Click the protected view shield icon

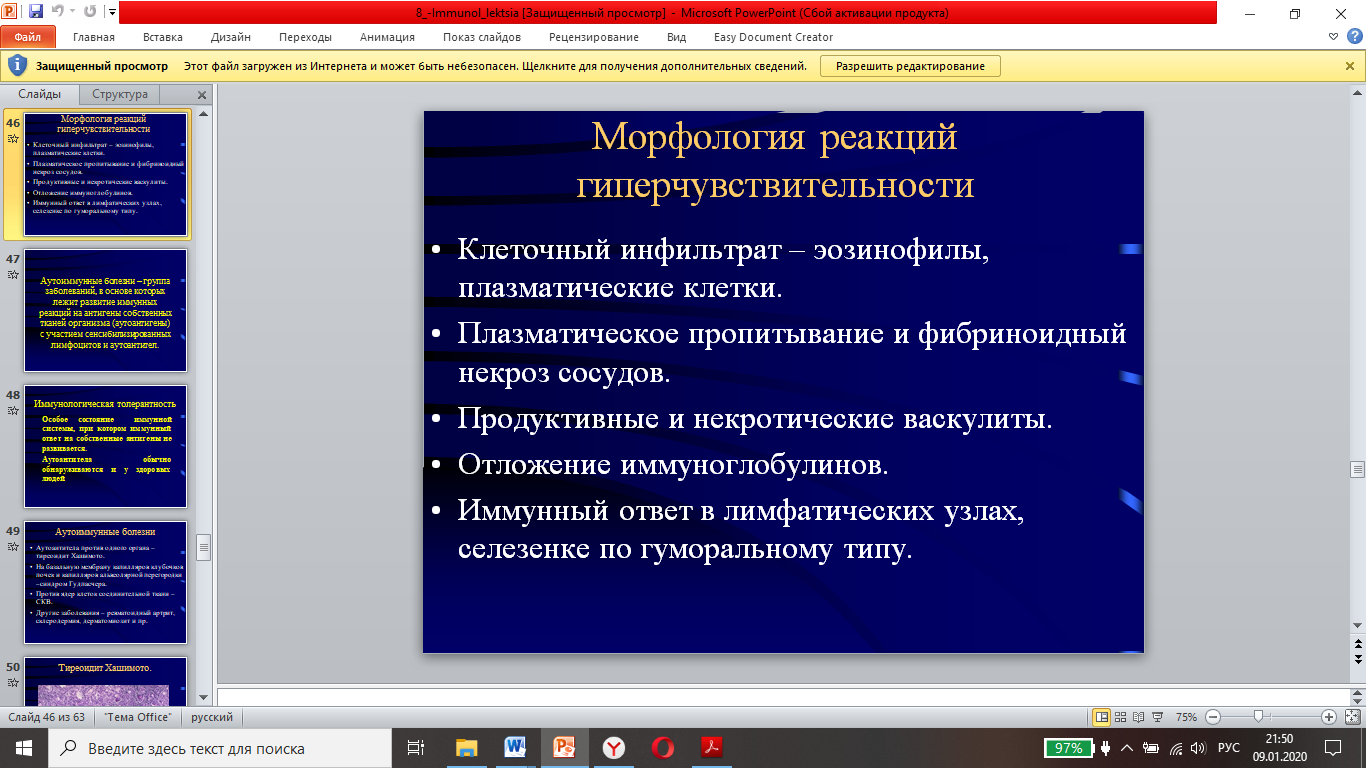(17, 66)
